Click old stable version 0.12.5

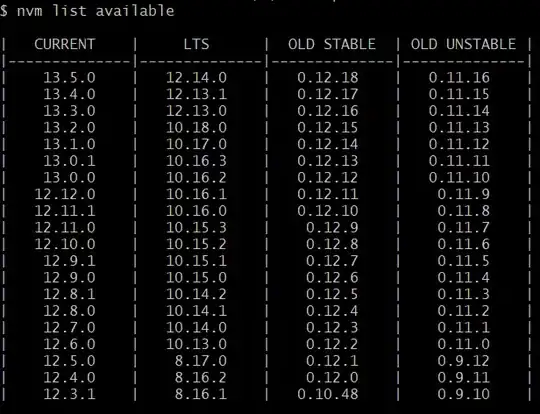coord(332,294)
